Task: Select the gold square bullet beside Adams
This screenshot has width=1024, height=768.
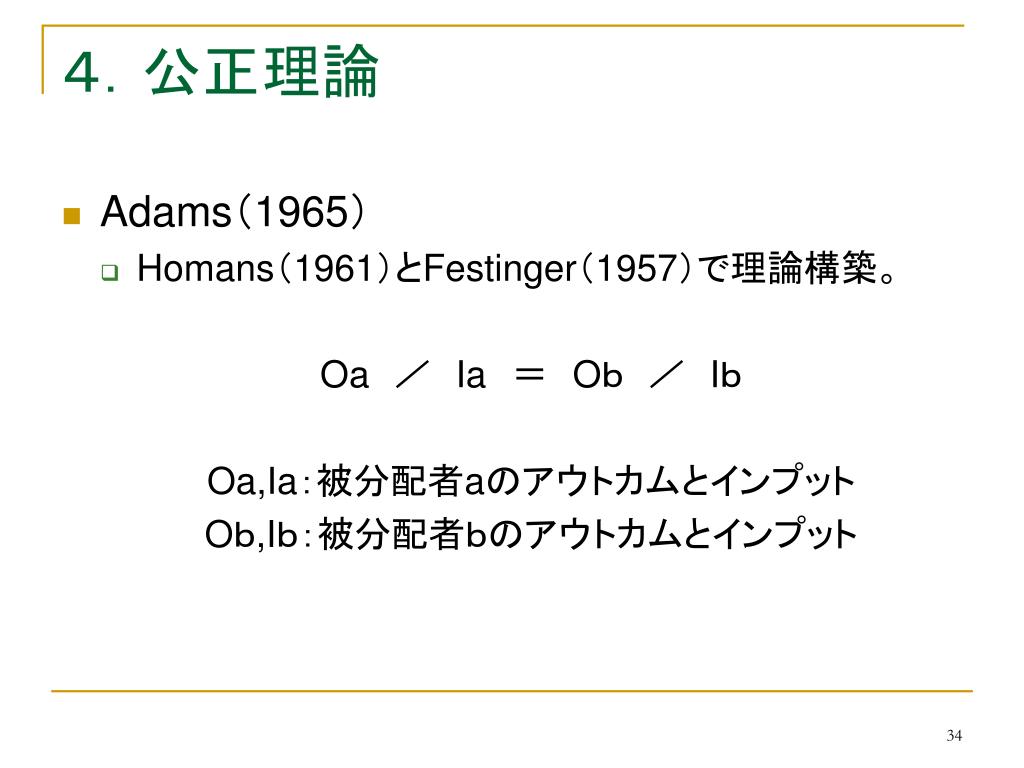Action: tap(72, 216)
